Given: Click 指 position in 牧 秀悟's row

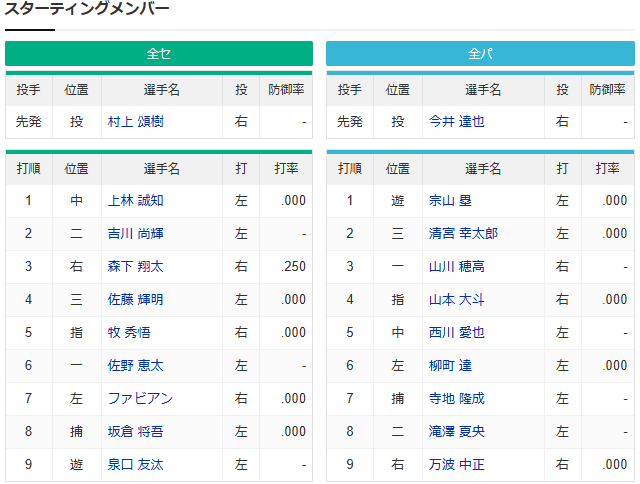Looking at the screenshot, I should pyautogui.click(x=76, y=333).
